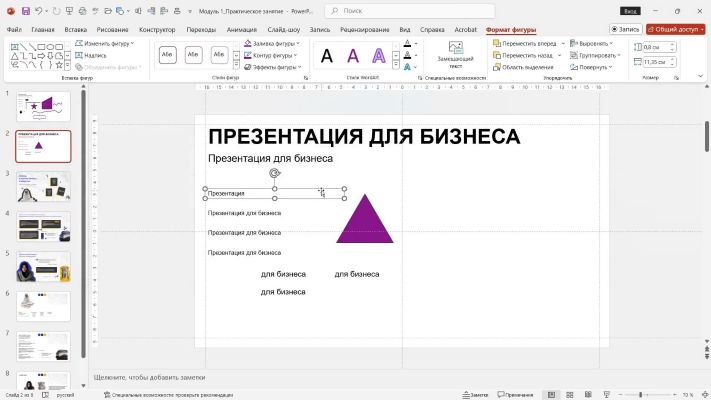Switch to slide sorter view
This screenshot has width=711, height=400.
pos(570,395)
